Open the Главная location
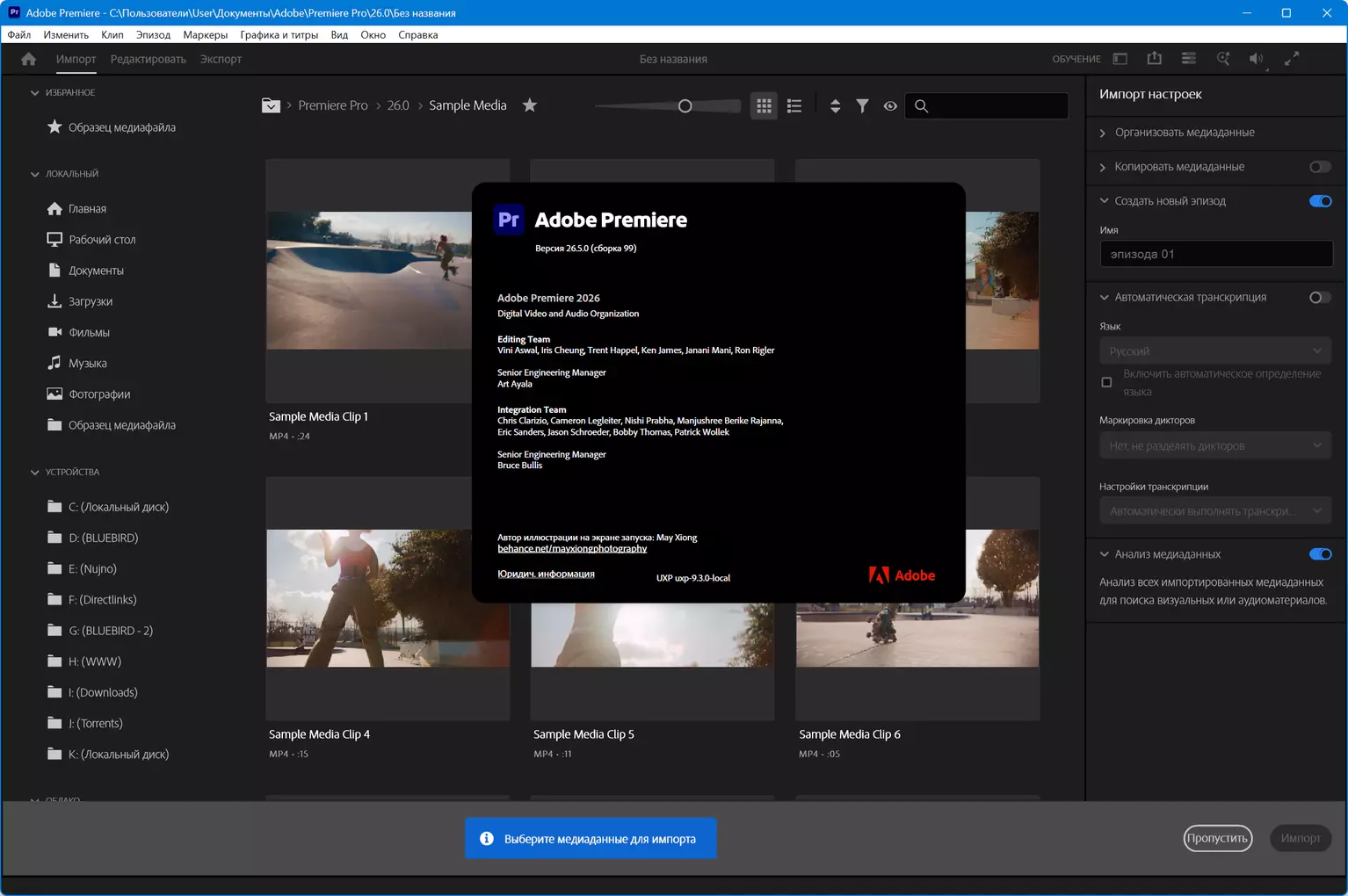This screenshot has height=896, width=1348. pos(76,209)
